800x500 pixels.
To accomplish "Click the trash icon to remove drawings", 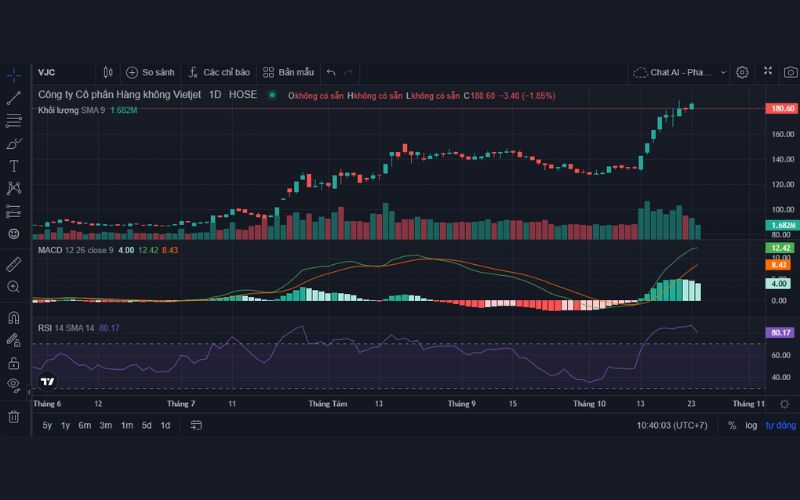I will pos(14,416).
